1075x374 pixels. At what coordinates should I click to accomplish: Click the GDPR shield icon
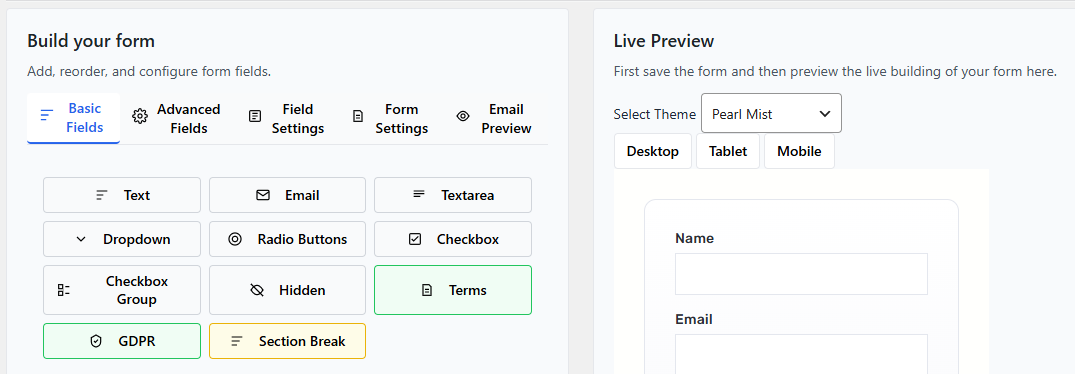(x=96, y=341)
